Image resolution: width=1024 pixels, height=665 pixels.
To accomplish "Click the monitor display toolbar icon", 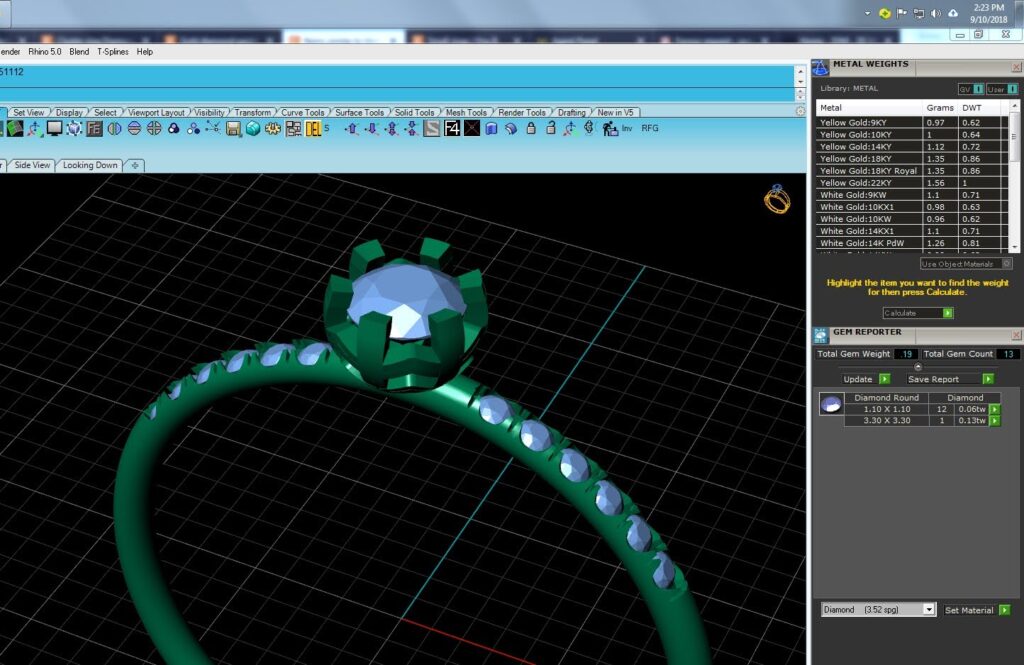I will 54,129.
